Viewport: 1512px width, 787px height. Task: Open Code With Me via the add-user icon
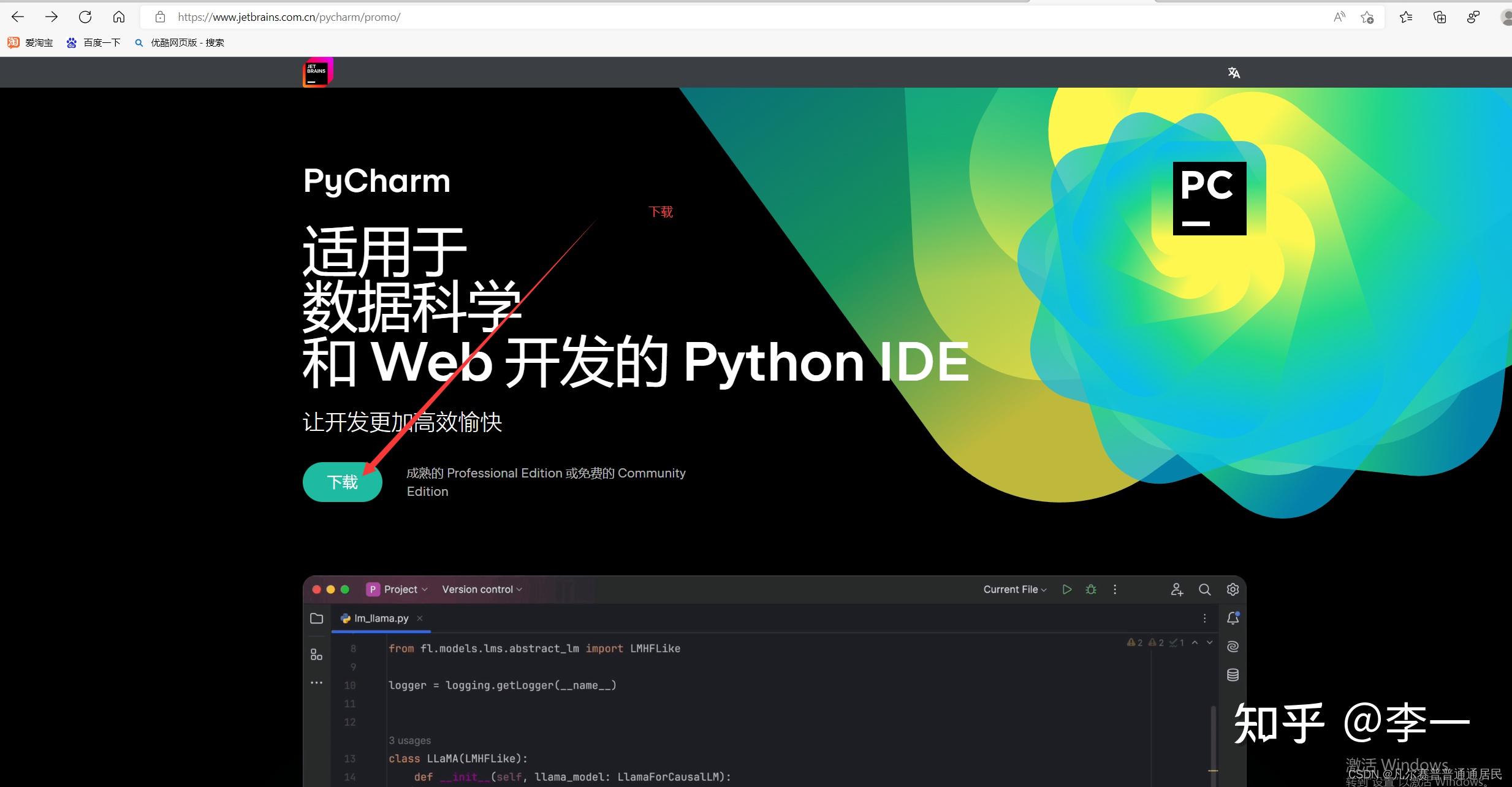(1177, 589)
